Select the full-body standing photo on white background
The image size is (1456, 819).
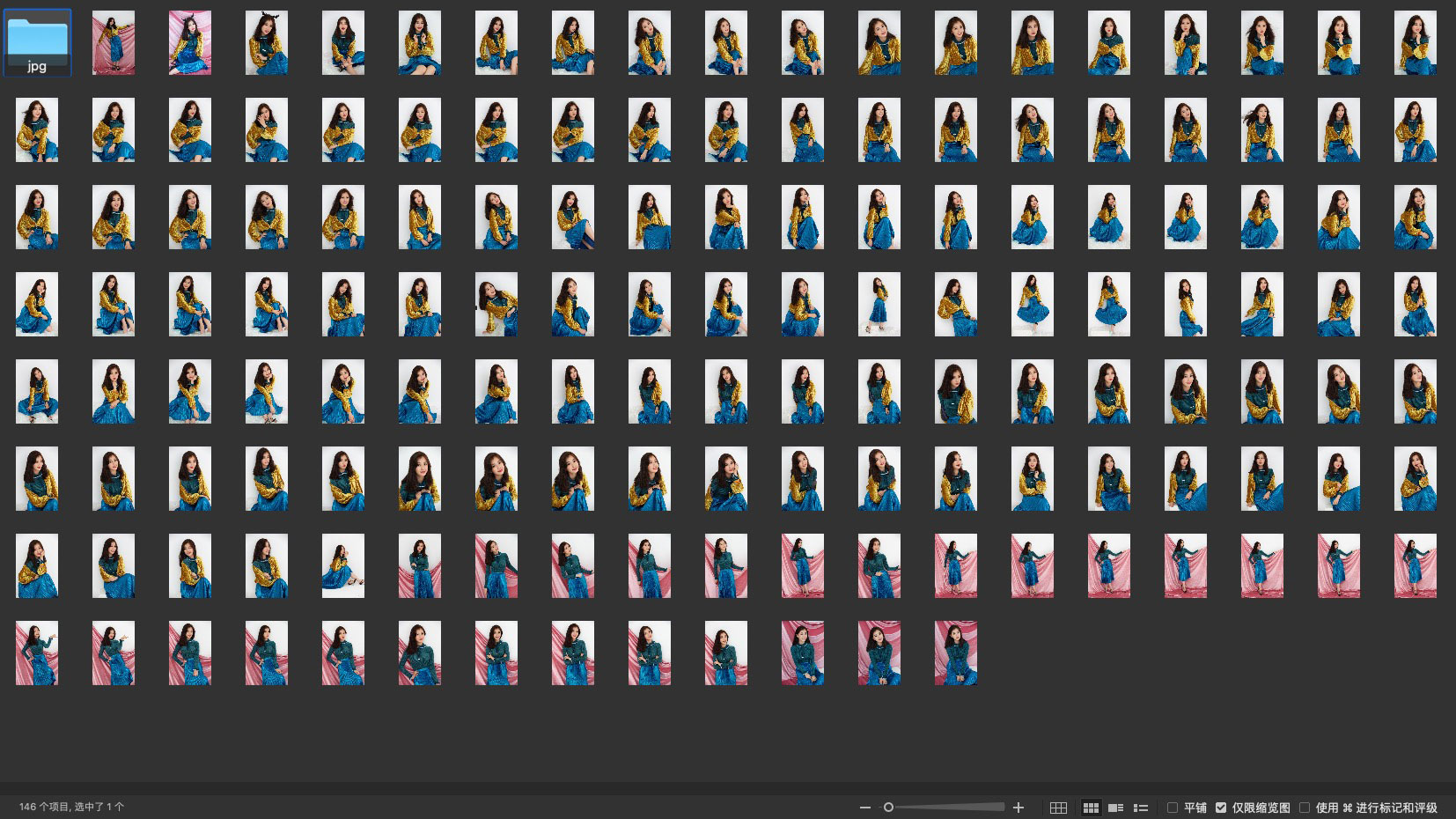(879, 304)
